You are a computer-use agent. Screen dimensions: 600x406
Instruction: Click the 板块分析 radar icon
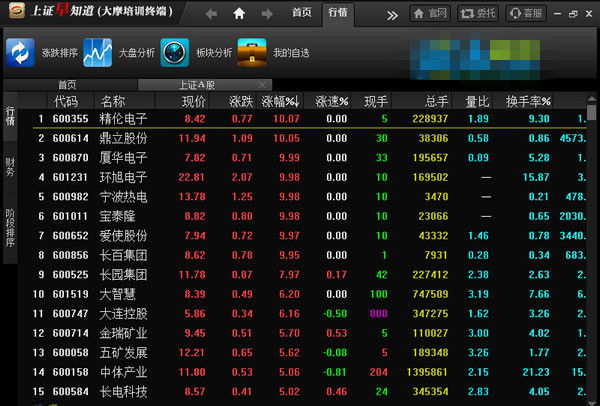click(x=174, y=52)
